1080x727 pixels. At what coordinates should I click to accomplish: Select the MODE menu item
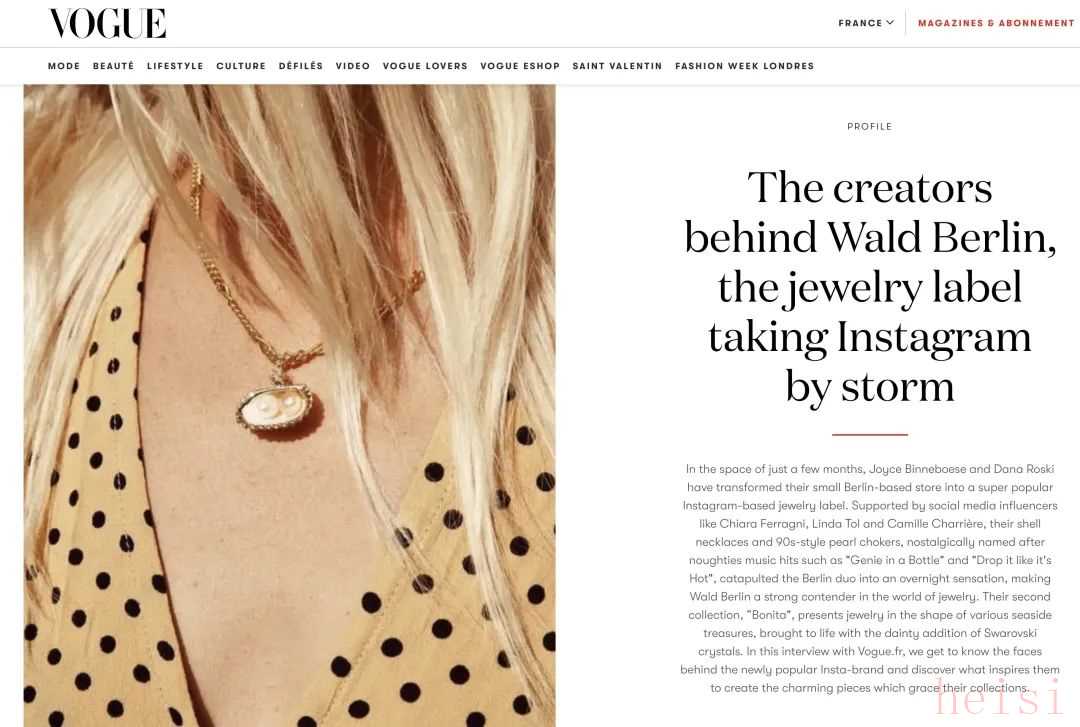pyautogui.click(x=64, y=66)
